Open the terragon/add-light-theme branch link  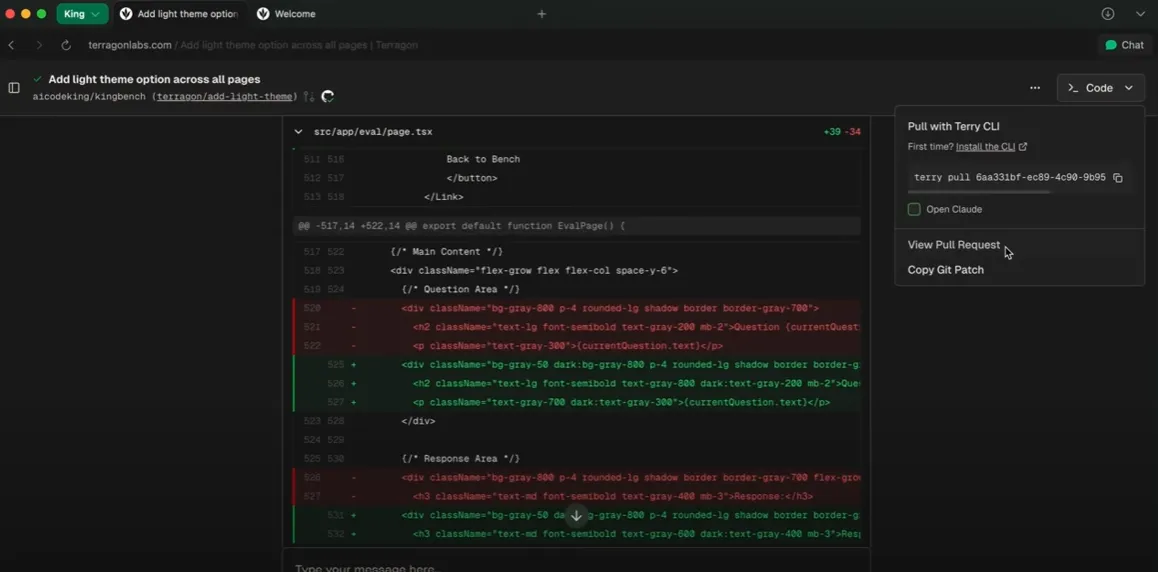[x=225, y=97]
